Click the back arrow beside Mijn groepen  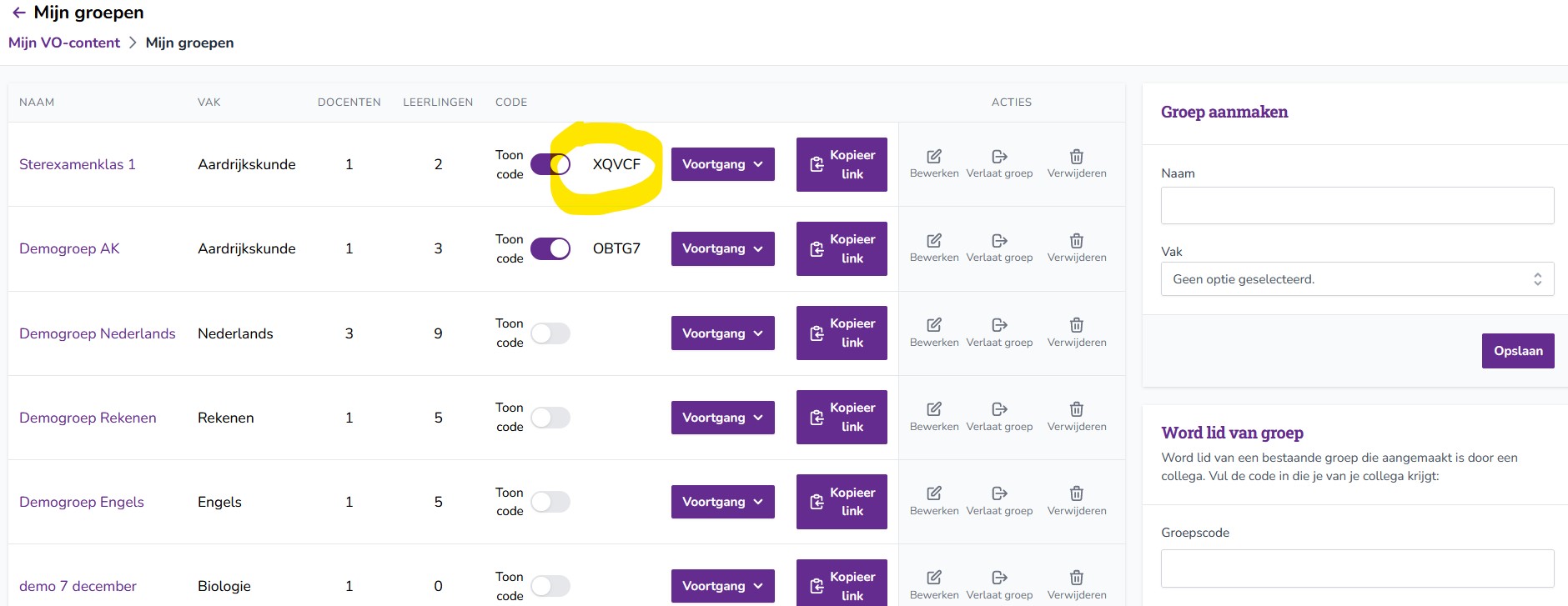click(x=18, y=13)
